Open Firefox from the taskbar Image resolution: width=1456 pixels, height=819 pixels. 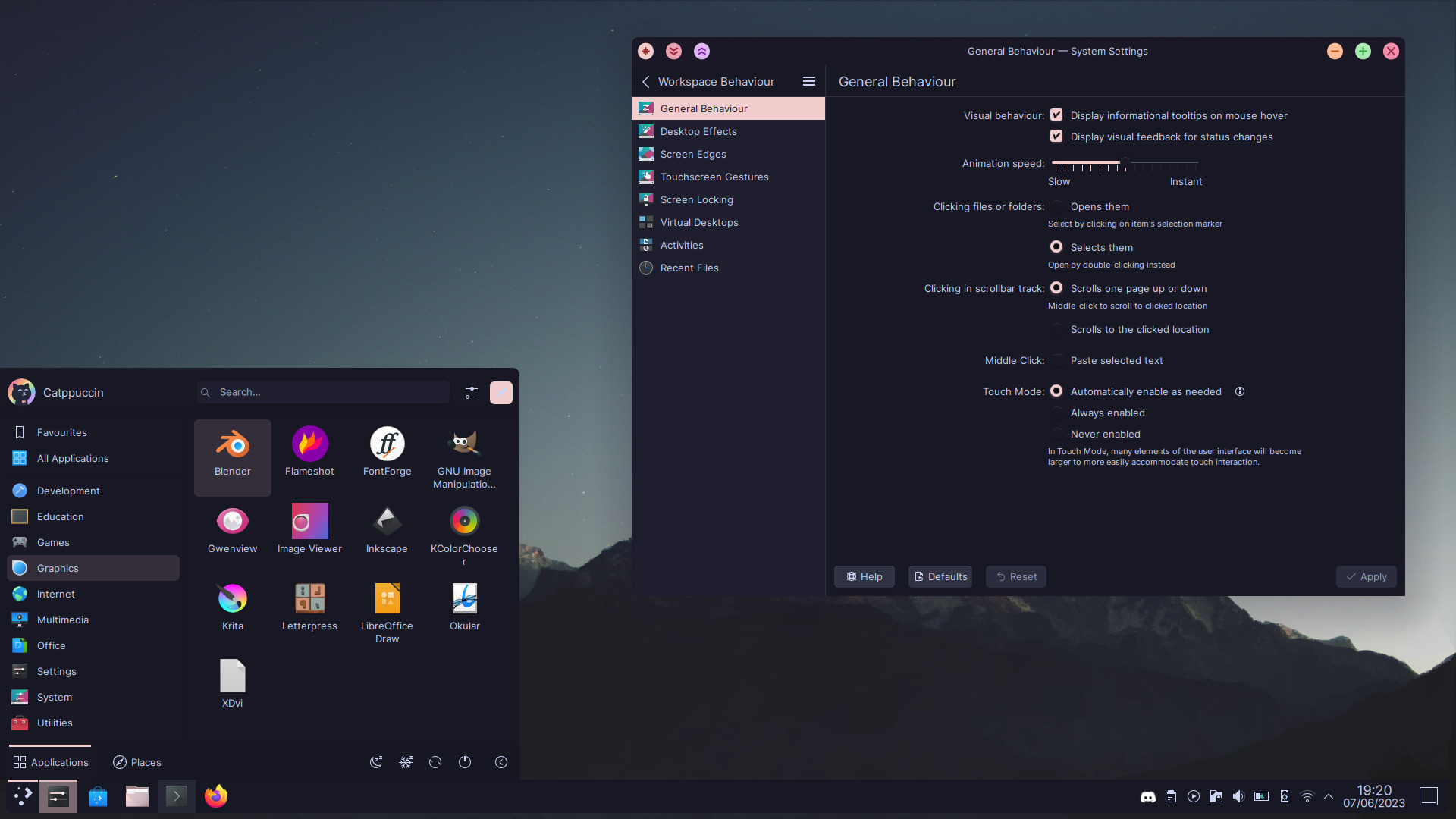[216, 796]
